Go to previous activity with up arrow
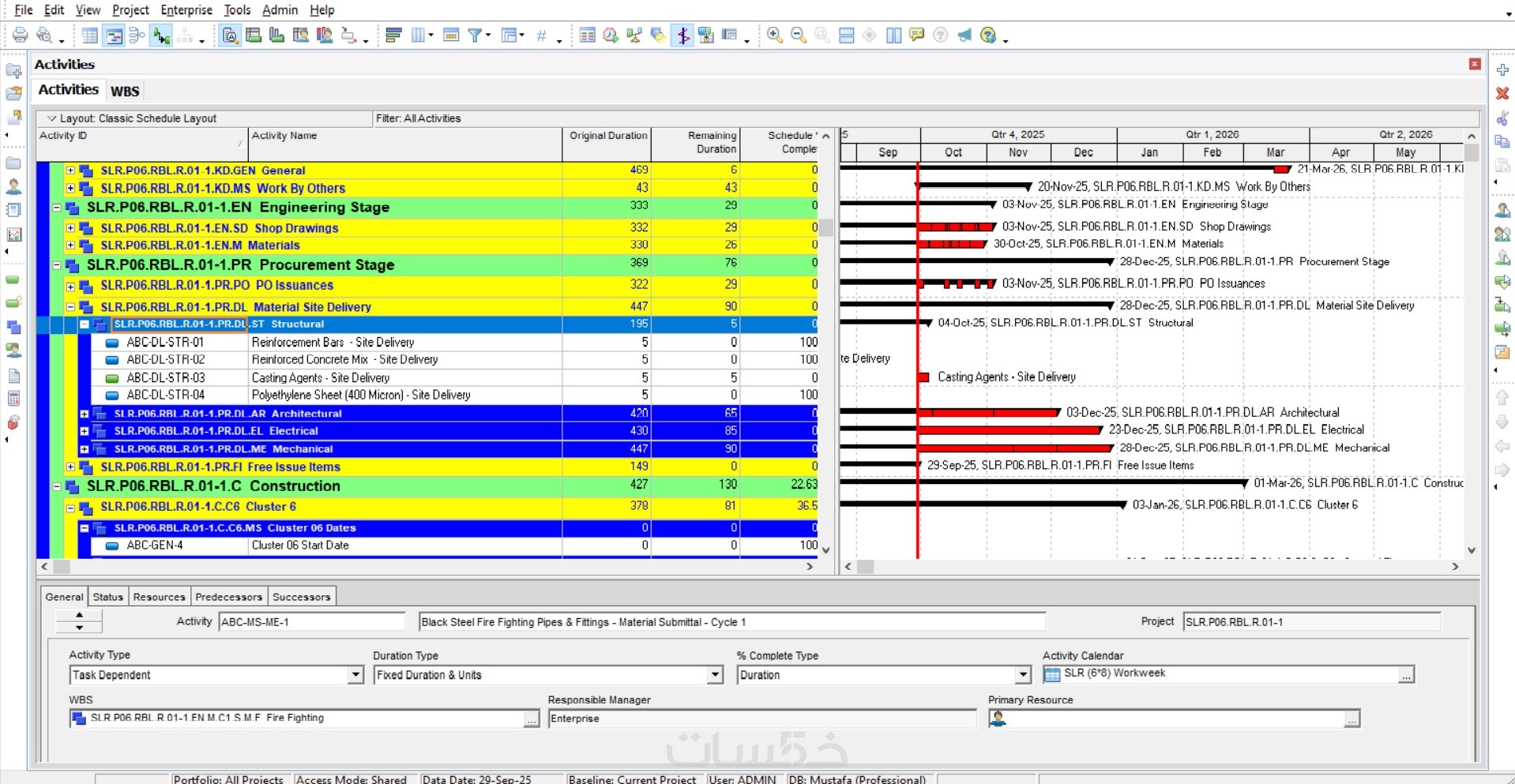The height and width of the screenshot is (784, 1515). point(79,615)
